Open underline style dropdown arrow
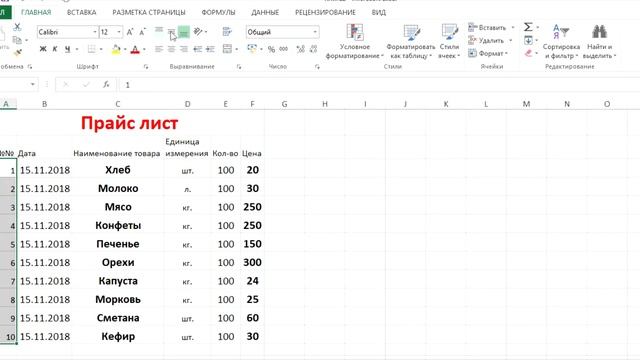This screenshot has height=360, width=640. 77,49
